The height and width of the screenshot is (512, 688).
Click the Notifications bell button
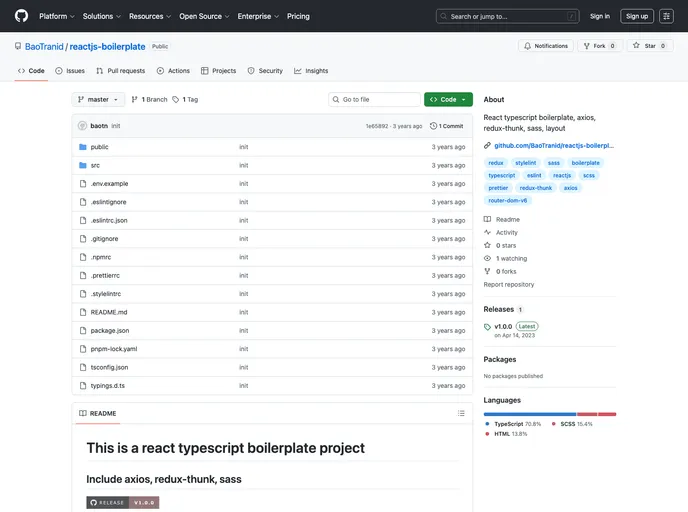pos(545,46)
